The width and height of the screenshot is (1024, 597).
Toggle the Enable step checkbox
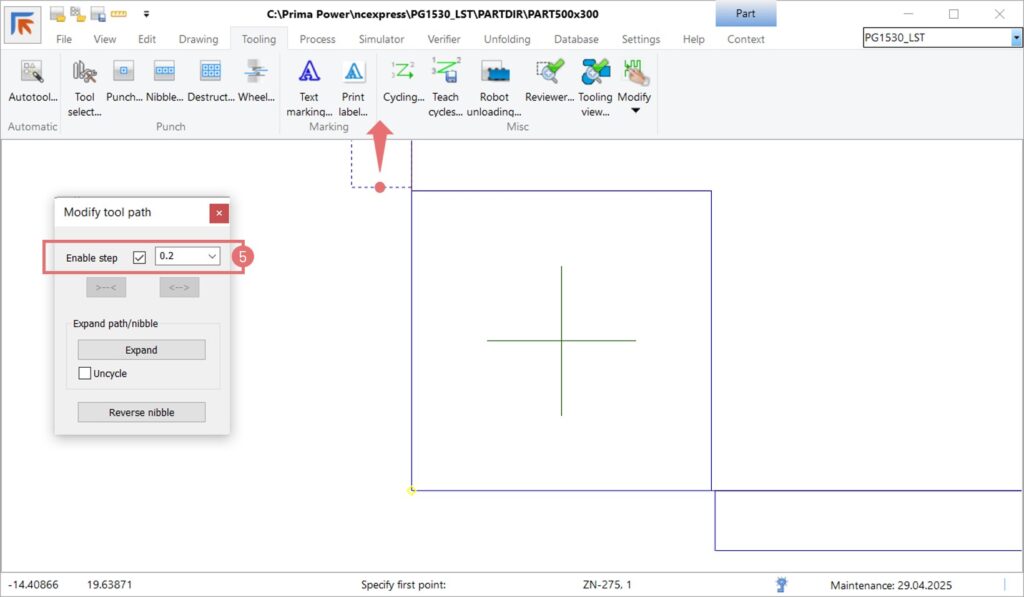[x=139, y=258]
